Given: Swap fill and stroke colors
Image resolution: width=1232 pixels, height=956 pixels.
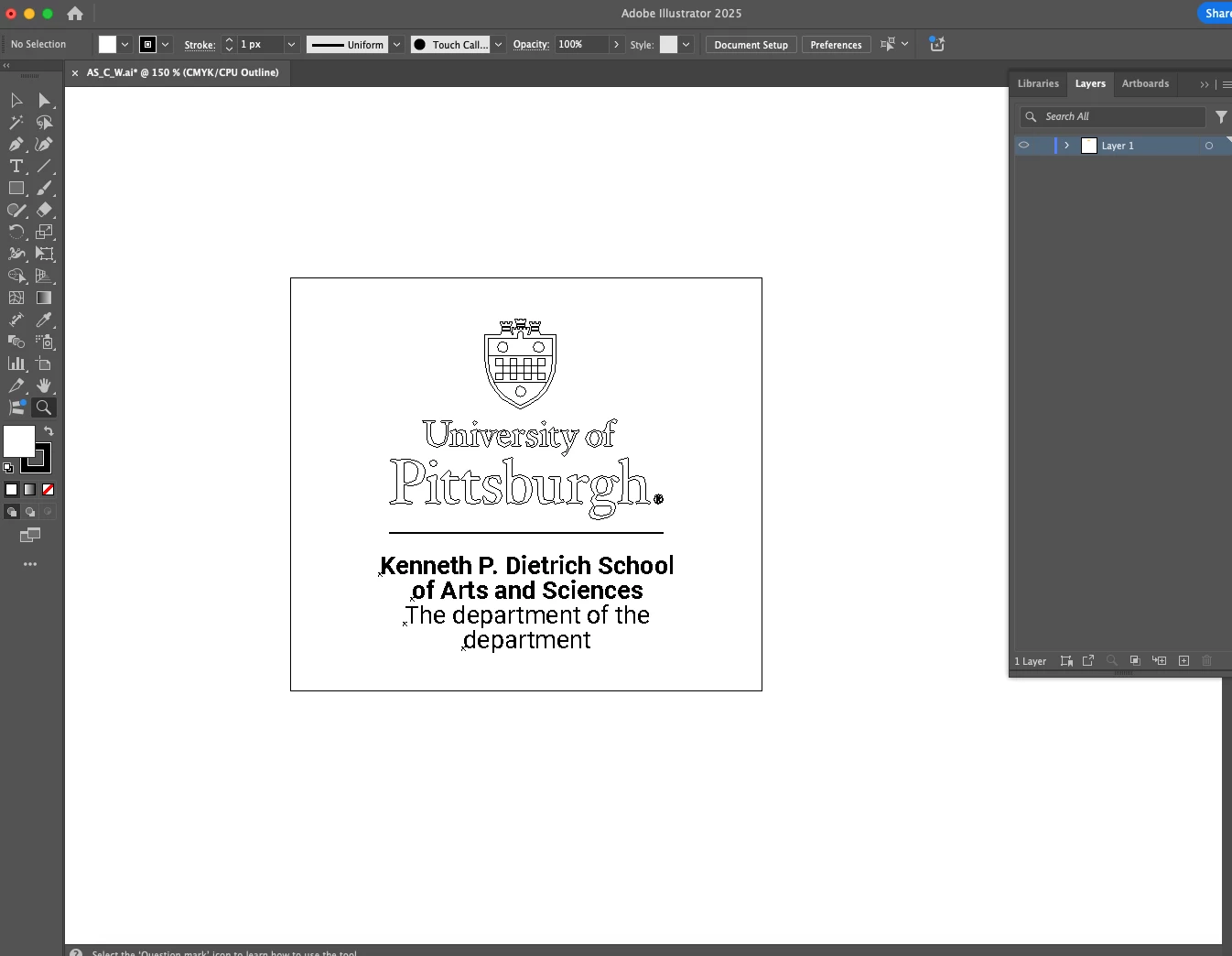Looking at the screenshot, I should pyautogui.click(x=49, y=431).
